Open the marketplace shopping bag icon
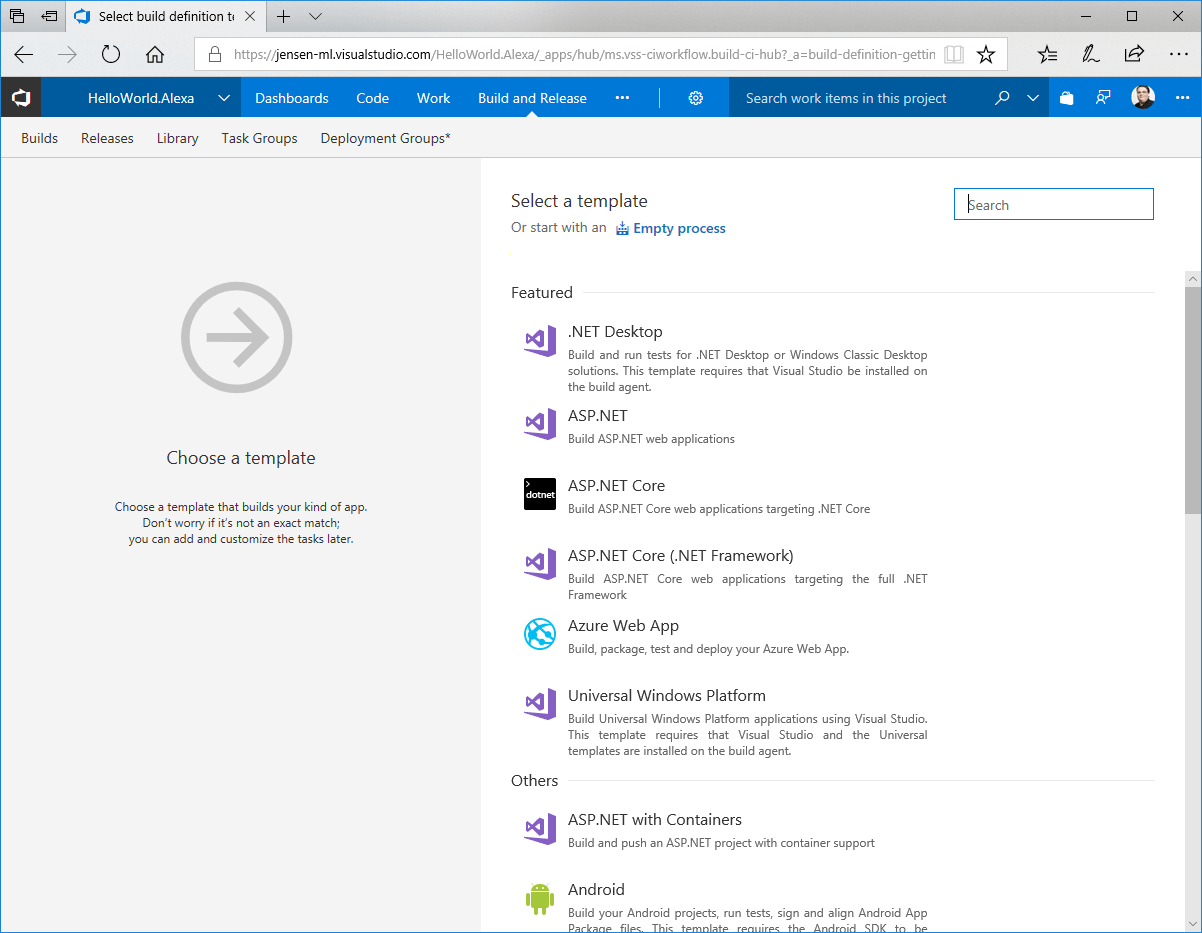 pos(1066,98)
